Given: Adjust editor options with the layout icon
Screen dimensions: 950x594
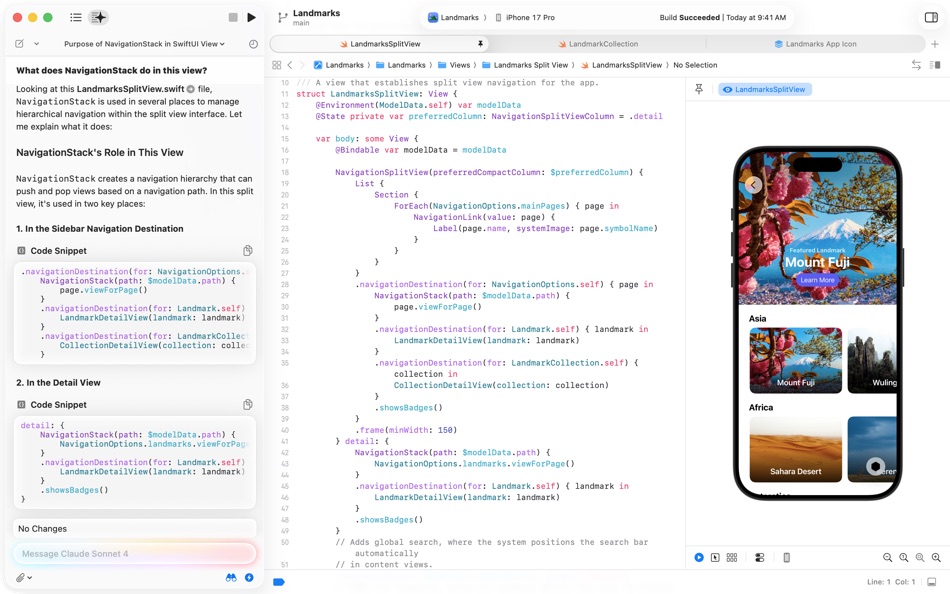Looking at the screenshot, I should pyautogui.click(x=935, y=65).
